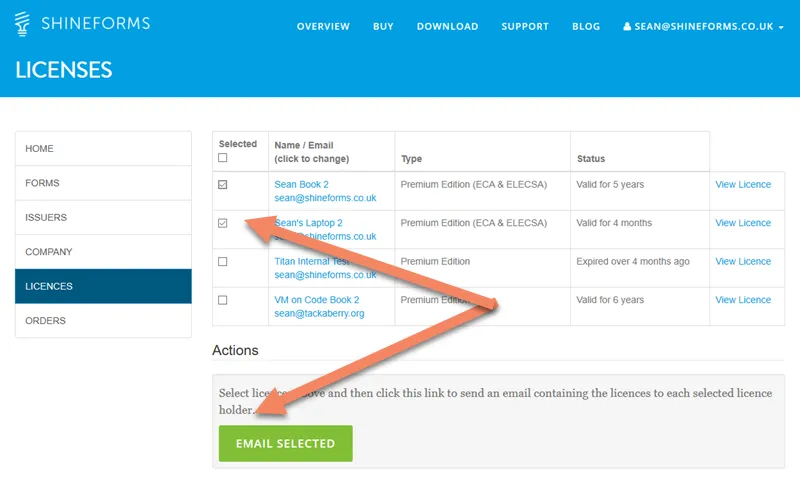Click sean@shineforms.co.uk under Sean Book 2
Screen dimensions: 800x482
coord(326,198)
